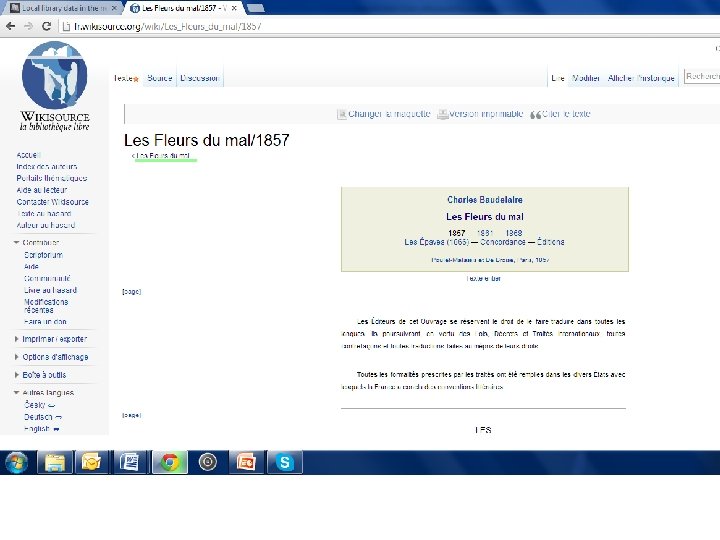Select the Texte tab
720x540 pixels.
pyautogui.click(x=126, y=78)
